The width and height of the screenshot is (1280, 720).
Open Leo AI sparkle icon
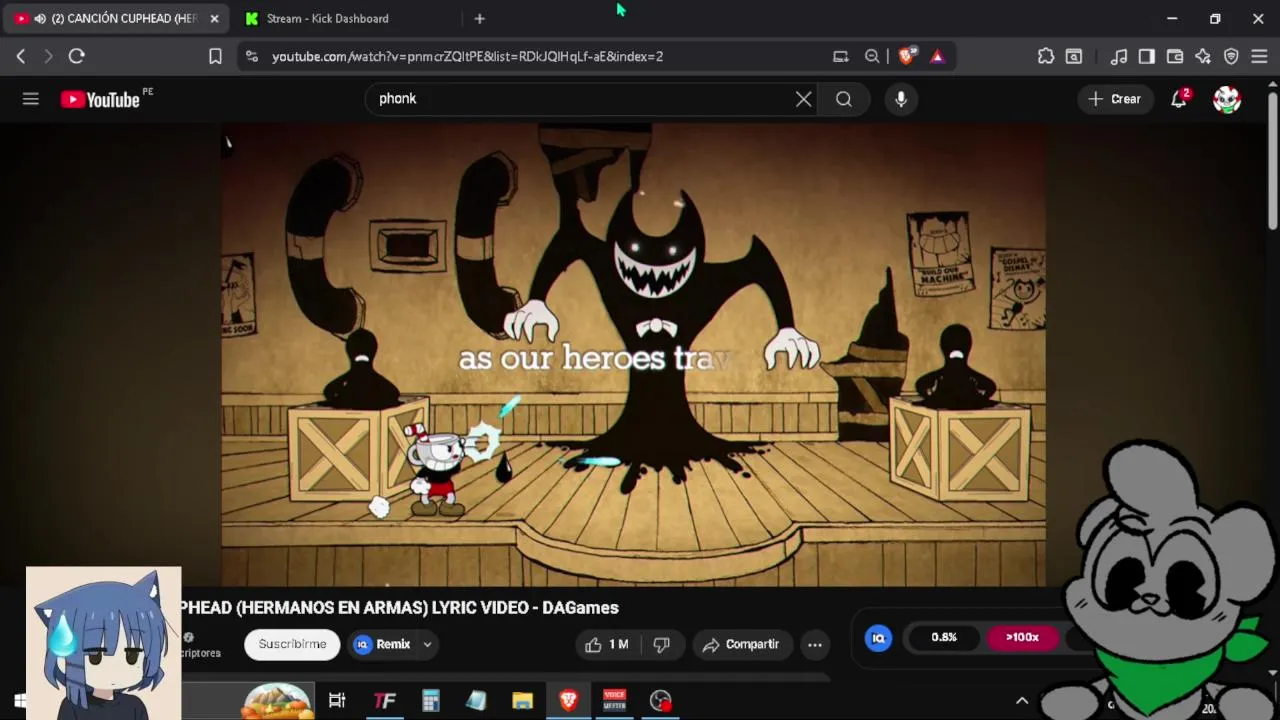pos(1203,57)
